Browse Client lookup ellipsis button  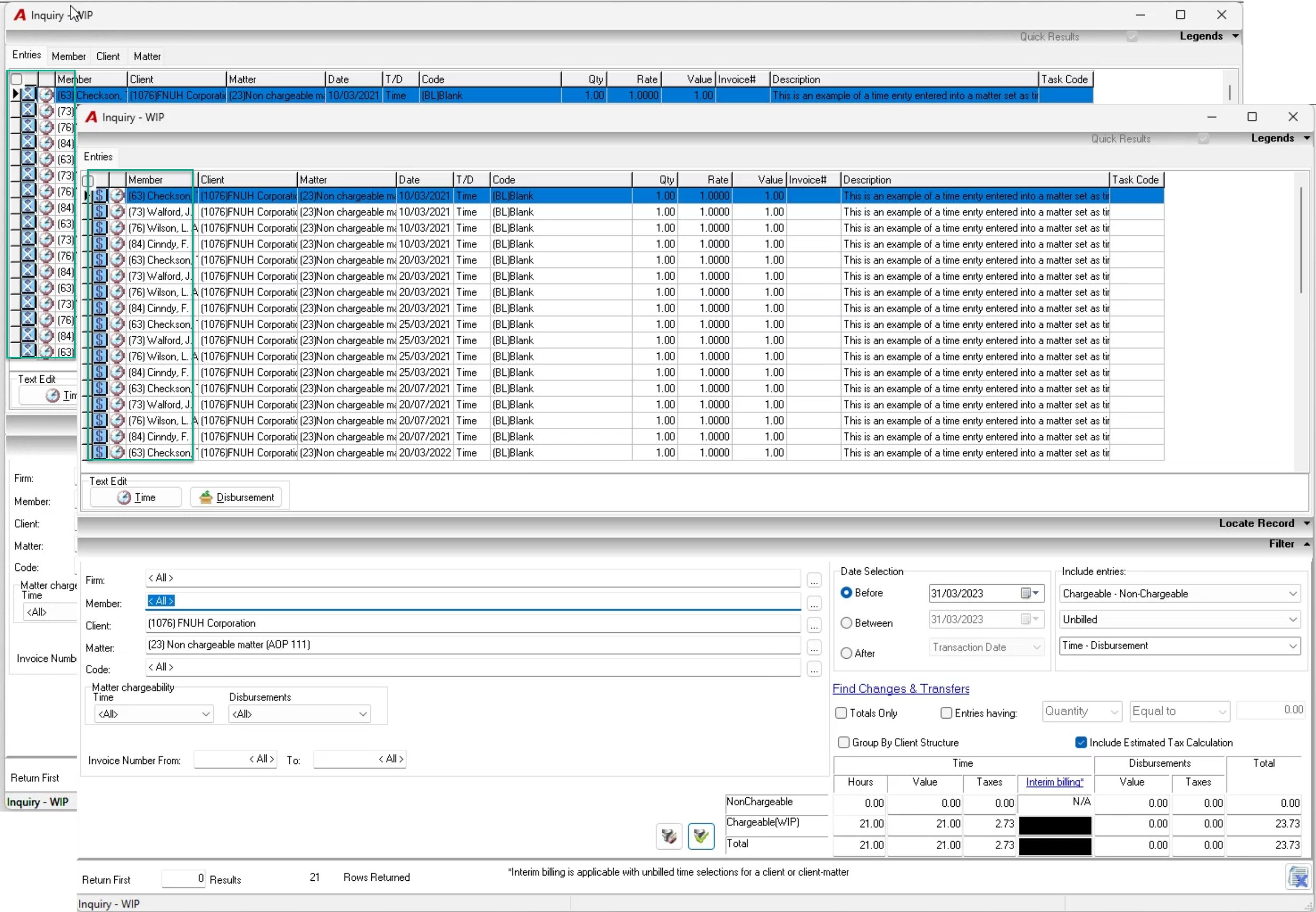(x=814, y=626)
